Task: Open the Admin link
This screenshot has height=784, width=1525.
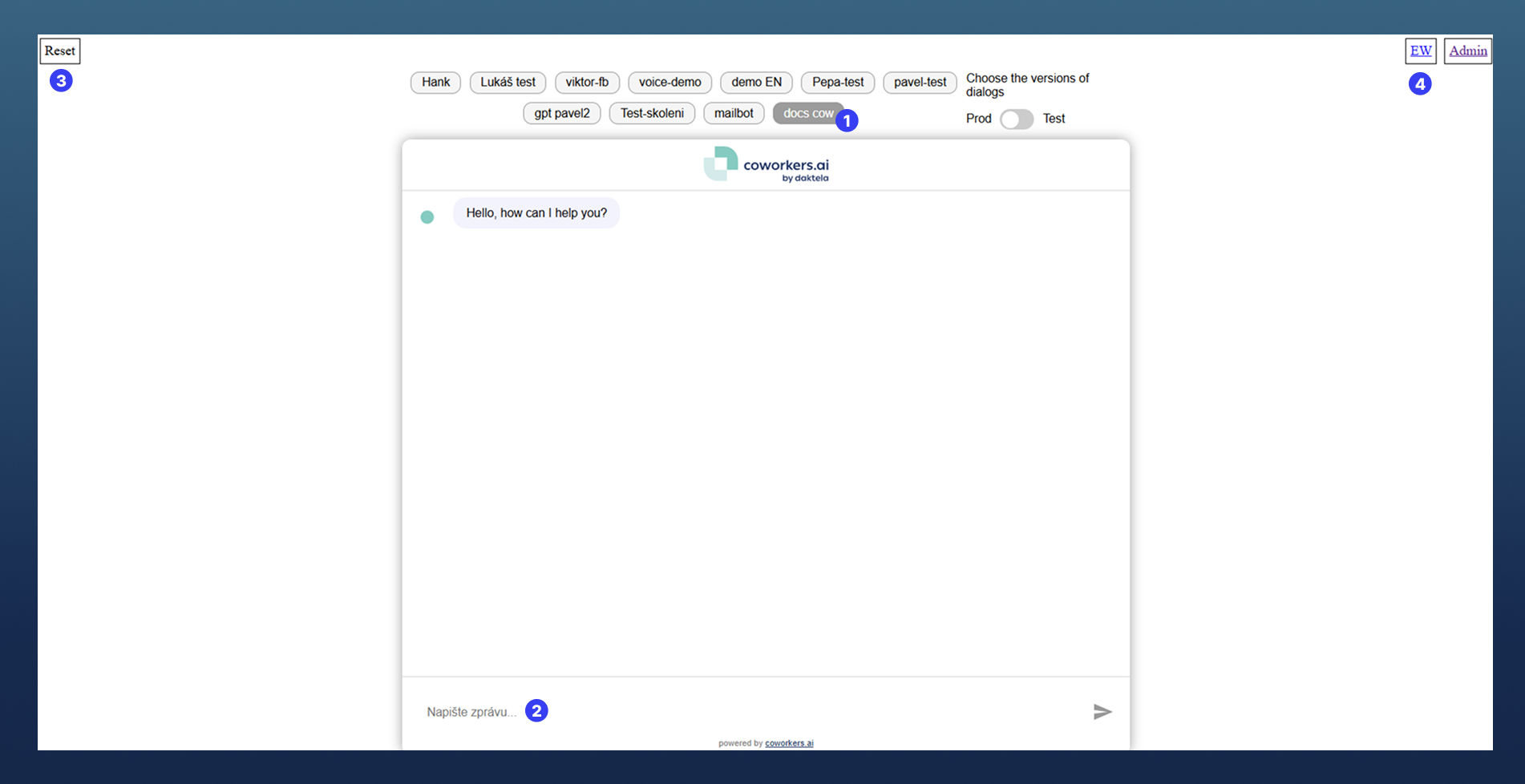Action: point(1466,51)
